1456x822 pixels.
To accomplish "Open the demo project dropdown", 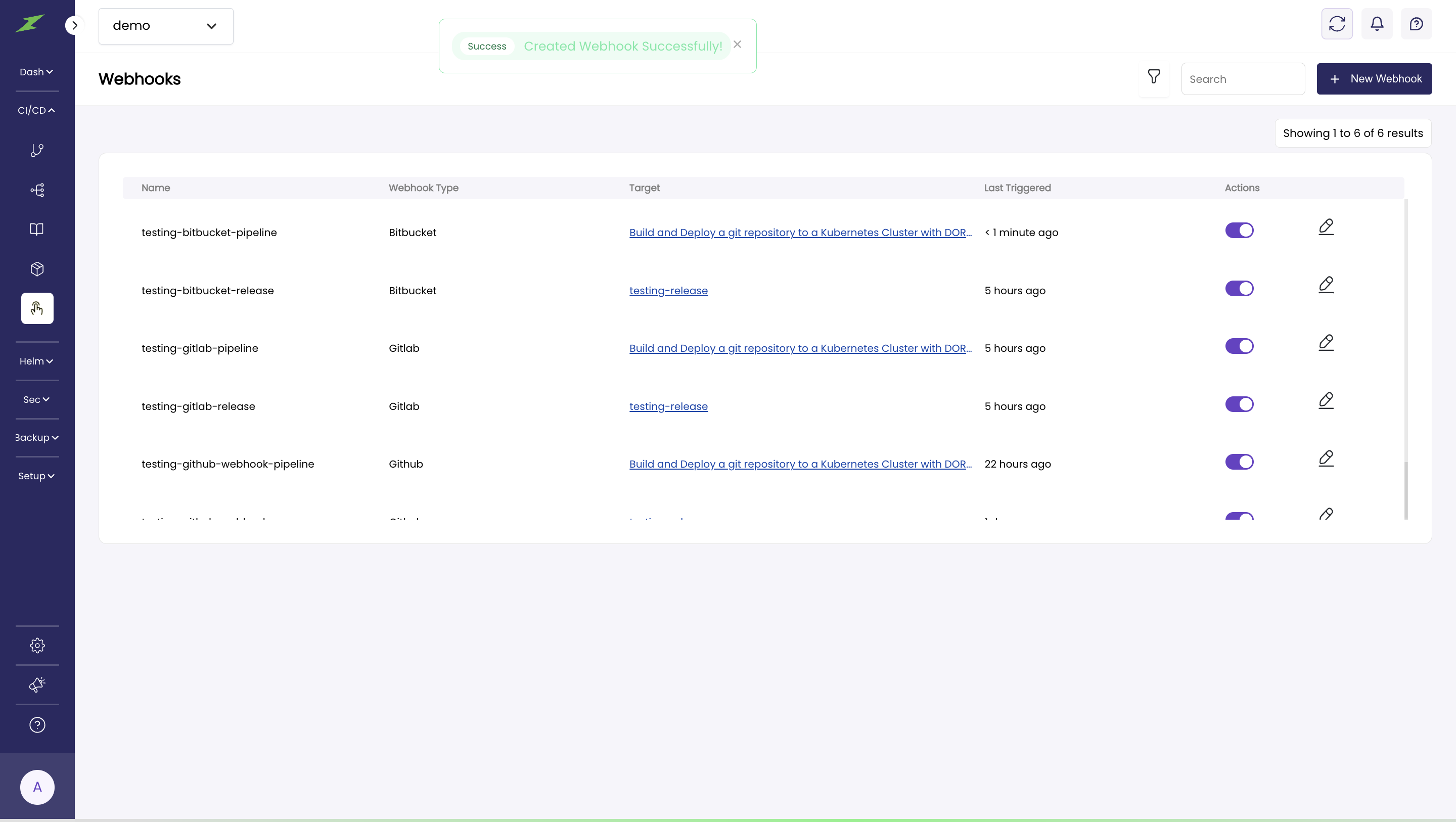I will pos(166,26).
